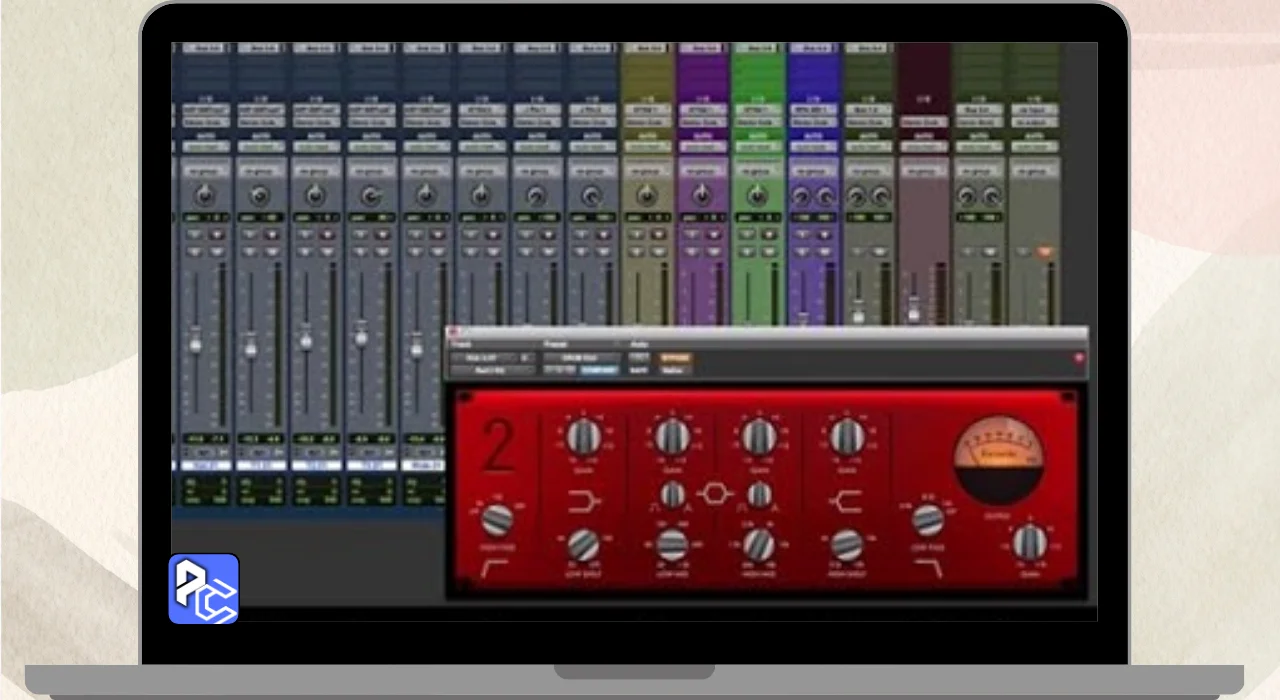Click the blue Compare button in plugin header

coord(600,370)
